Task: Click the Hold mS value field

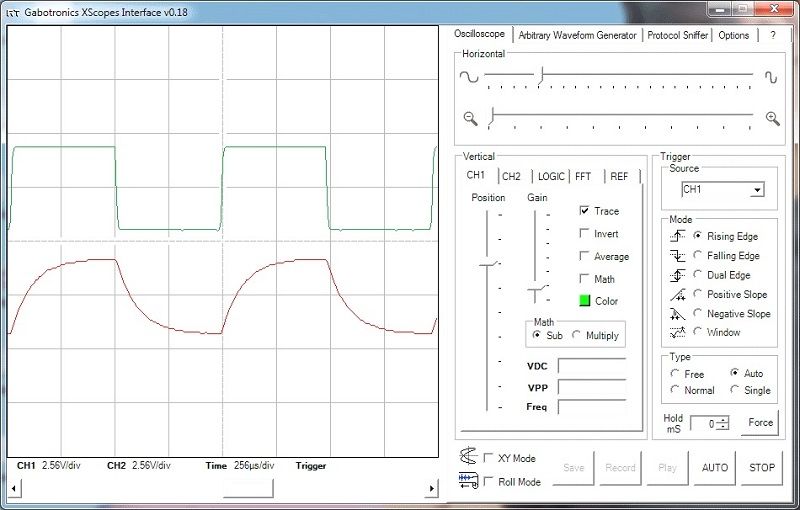Action: (x=705, y=423)
